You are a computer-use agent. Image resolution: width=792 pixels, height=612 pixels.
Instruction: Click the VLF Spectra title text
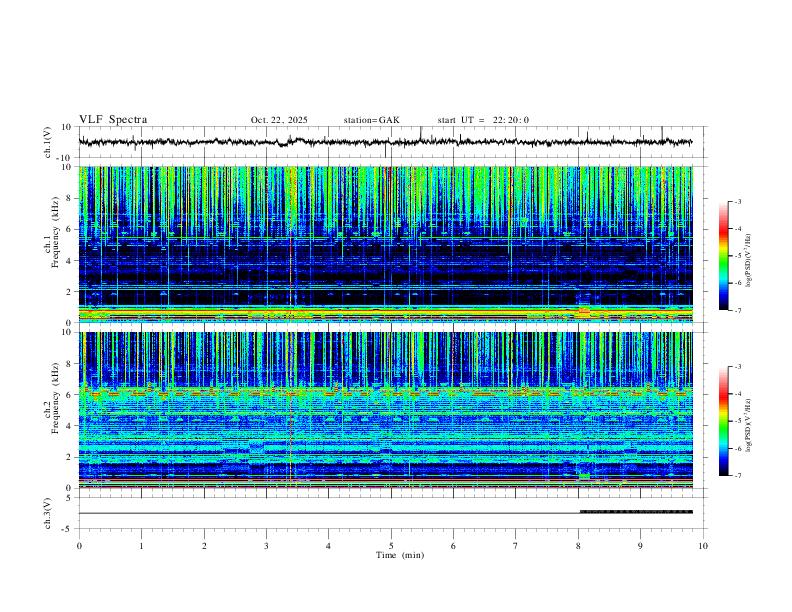[x=113, y=120]
